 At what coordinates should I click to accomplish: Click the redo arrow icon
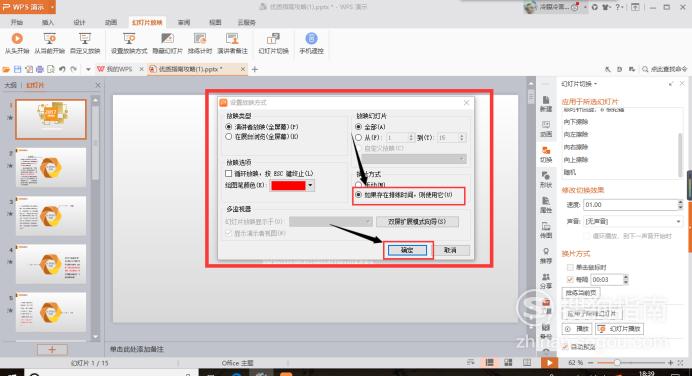pyautogui.click(x=74, y=69)
